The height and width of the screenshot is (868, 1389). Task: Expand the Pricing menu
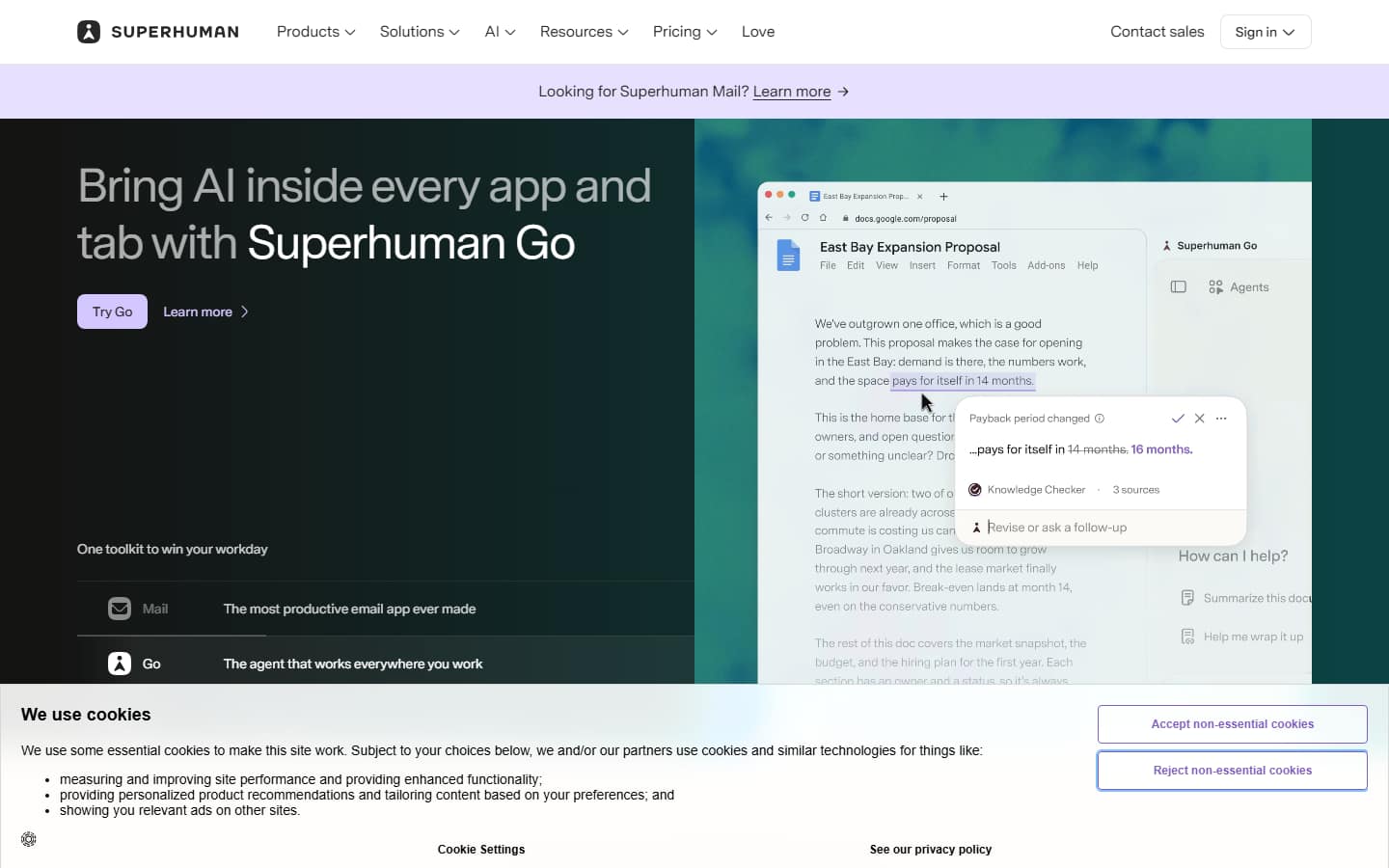tap(685, 32)
